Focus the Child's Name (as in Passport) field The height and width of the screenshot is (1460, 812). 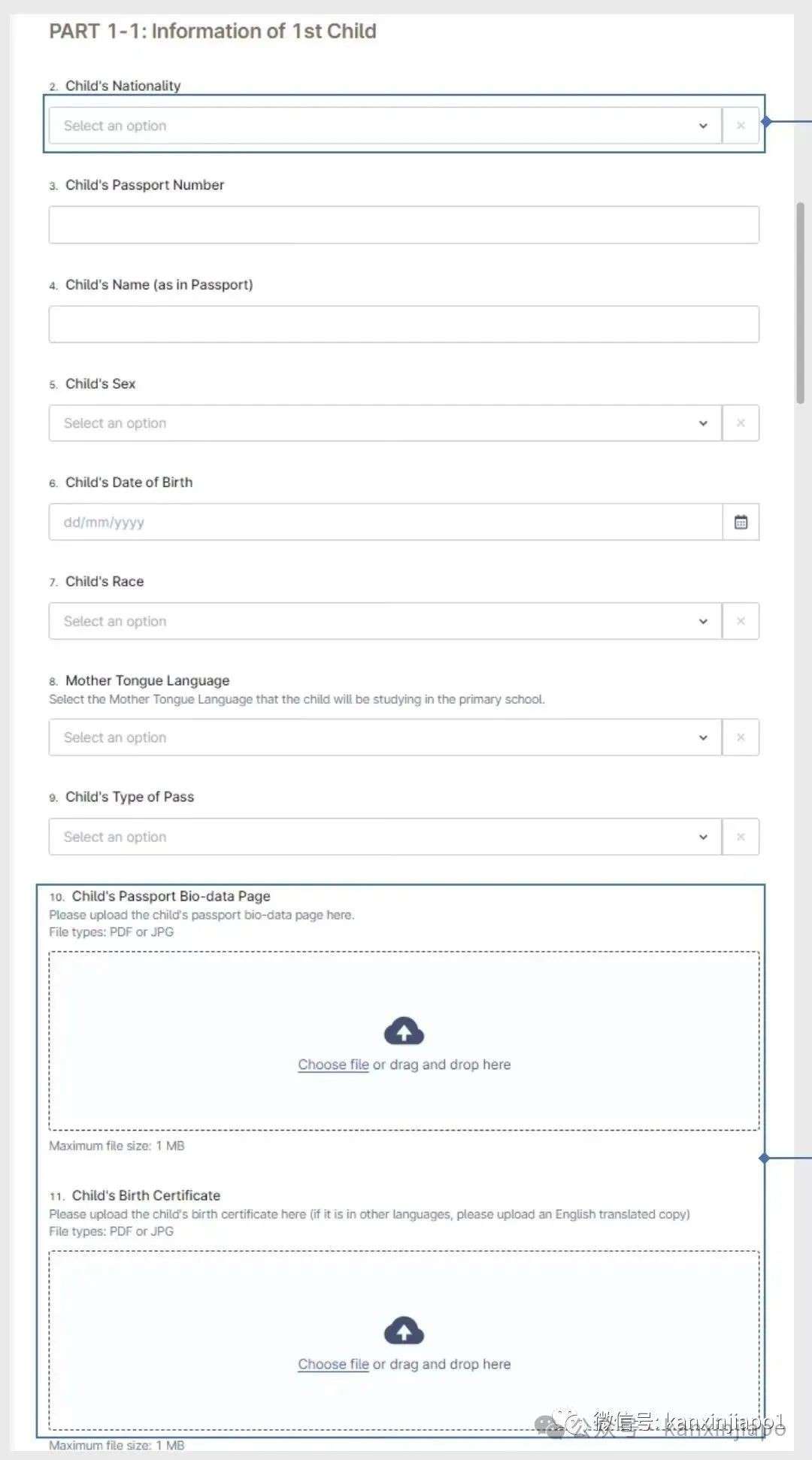404,324
